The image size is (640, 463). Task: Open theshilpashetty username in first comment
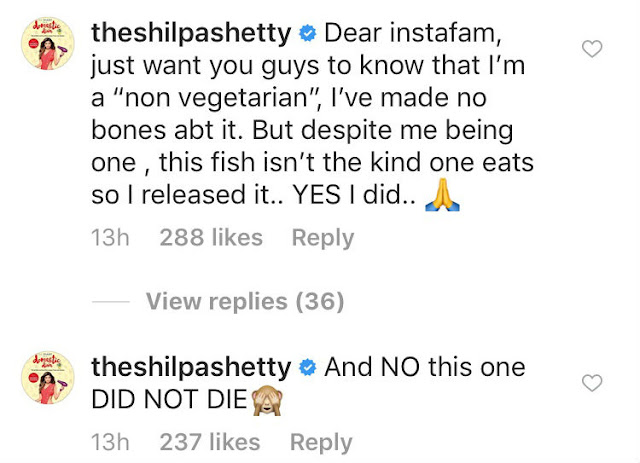click(190, 32)
